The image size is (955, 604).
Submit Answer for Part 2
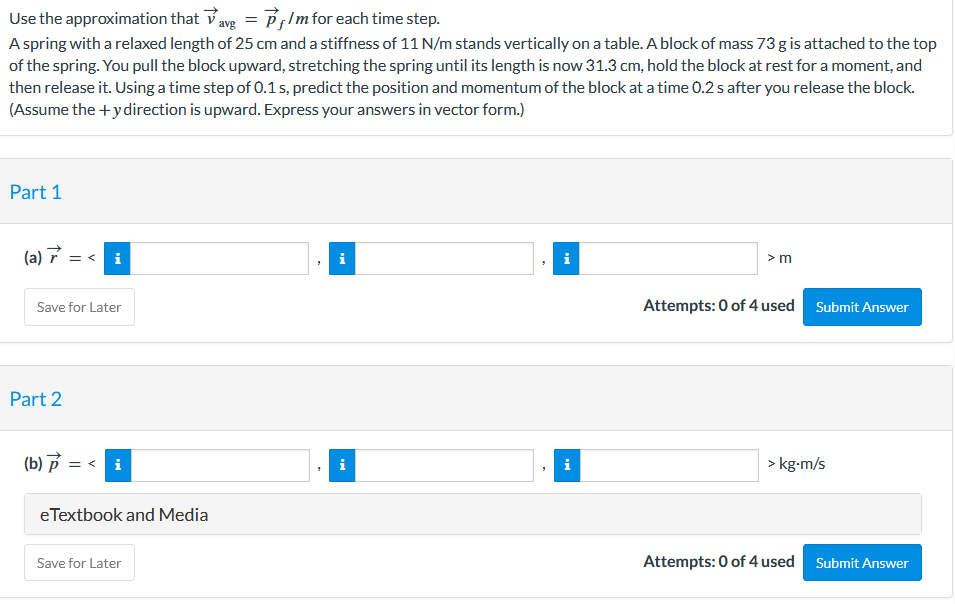(861, 562)
